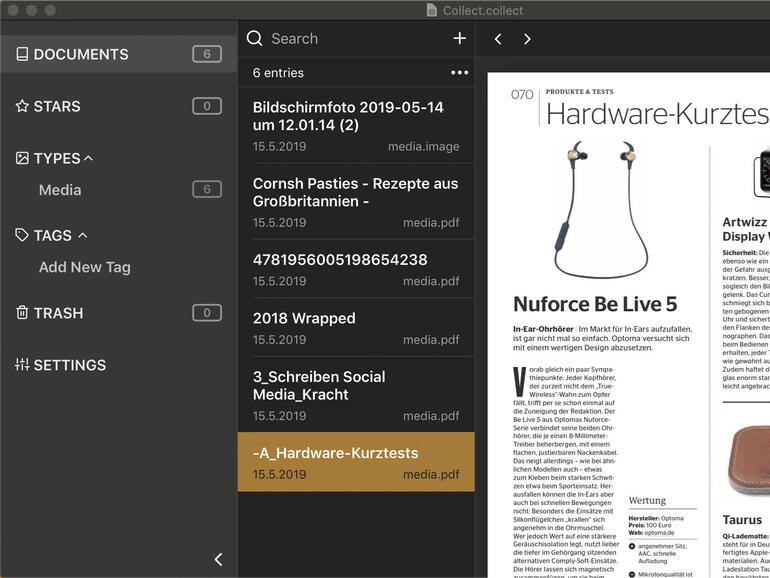Click the Documents count badge 6
The width and height of the screenshot is (770, 578).
tap(207, 54)
